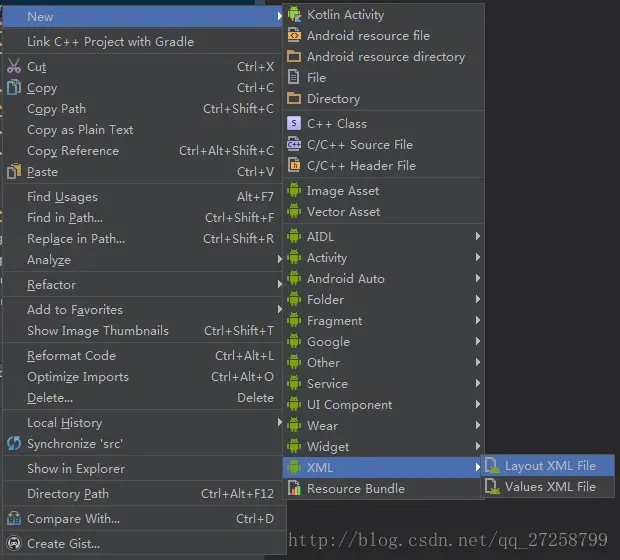Click the Image Asset android icon
This screenshot has width=620, height=560.
(294, 190)
